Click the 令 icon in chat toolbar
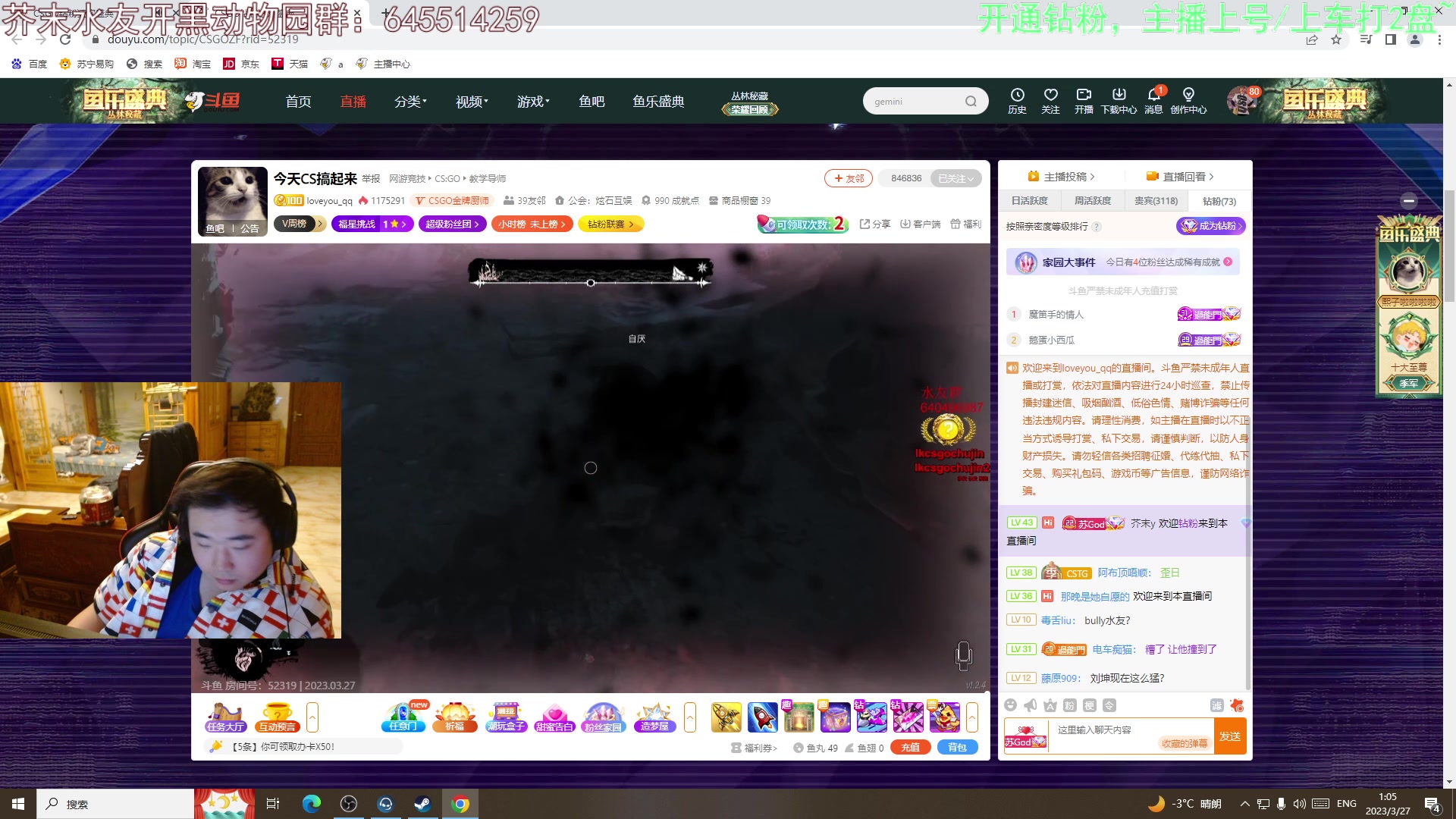The image size is (1456, 819). 1109,705
